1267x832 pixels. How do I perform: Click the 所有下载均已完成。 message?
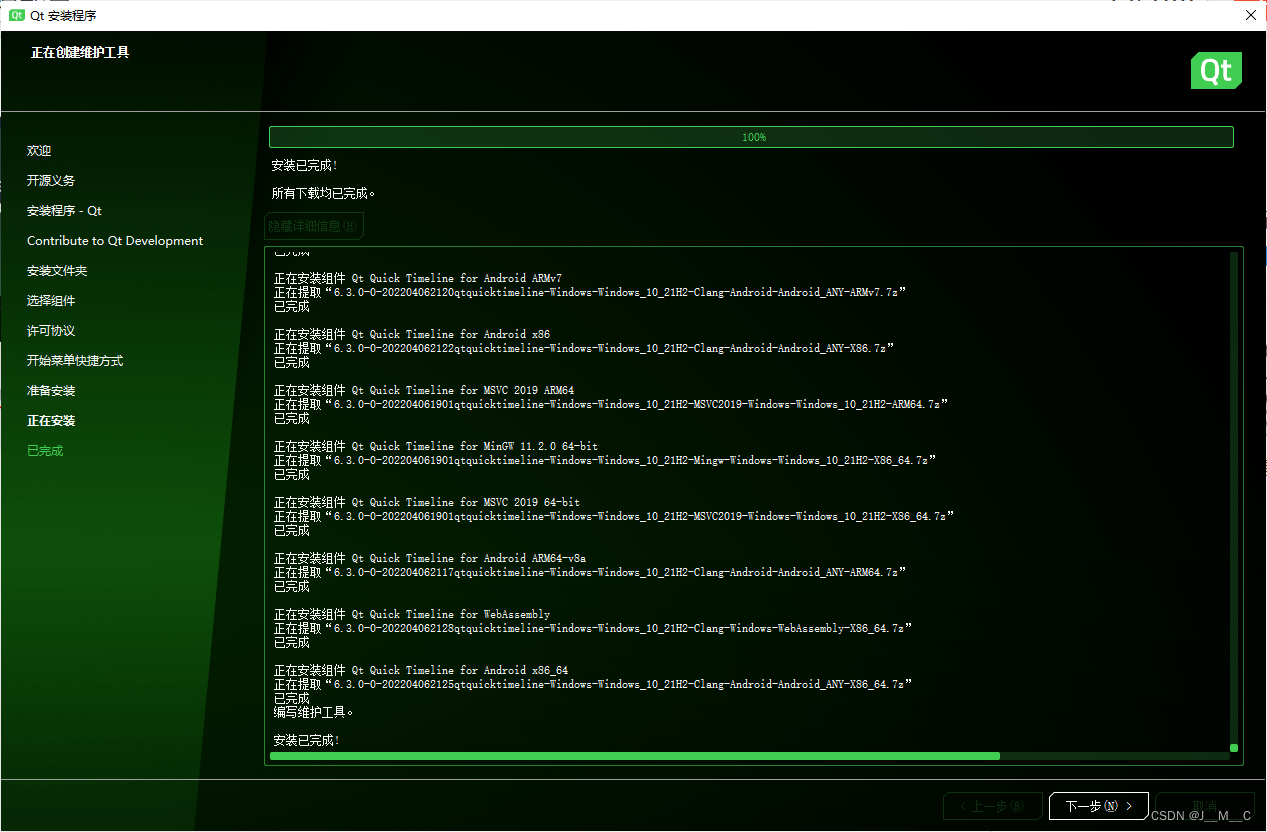323,193
